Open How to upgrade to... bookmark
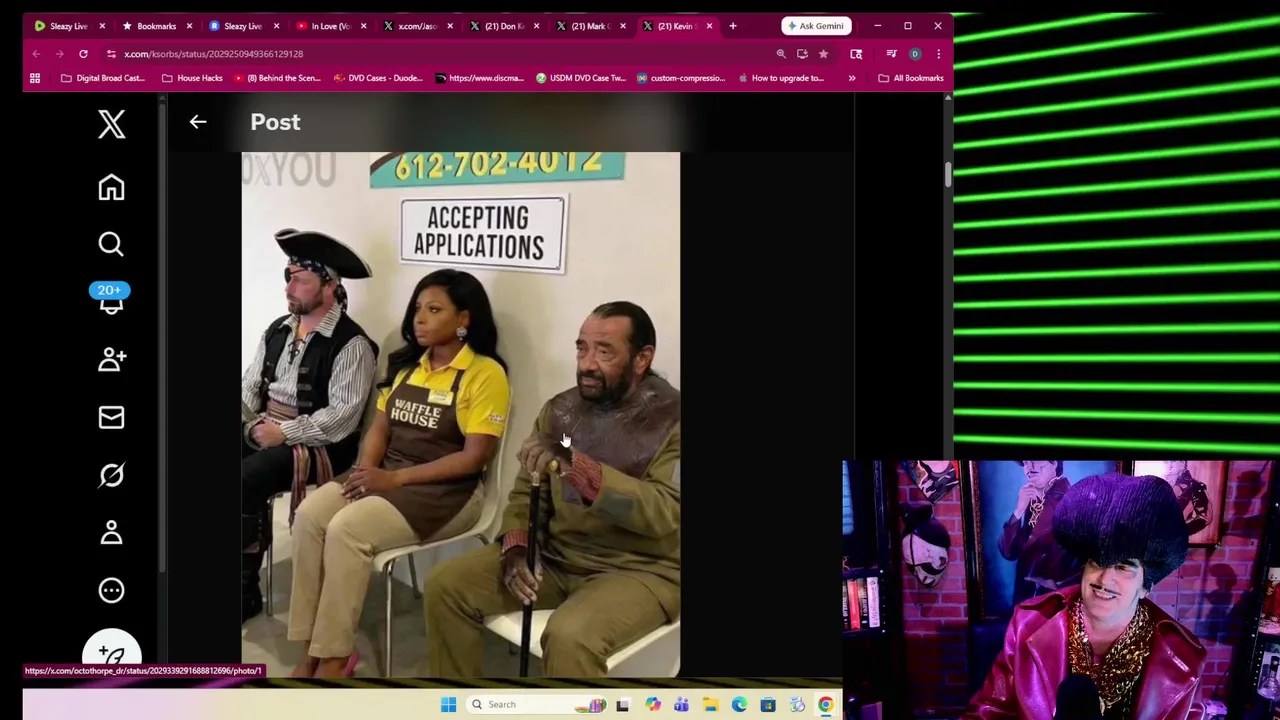 tap(781, 78)
